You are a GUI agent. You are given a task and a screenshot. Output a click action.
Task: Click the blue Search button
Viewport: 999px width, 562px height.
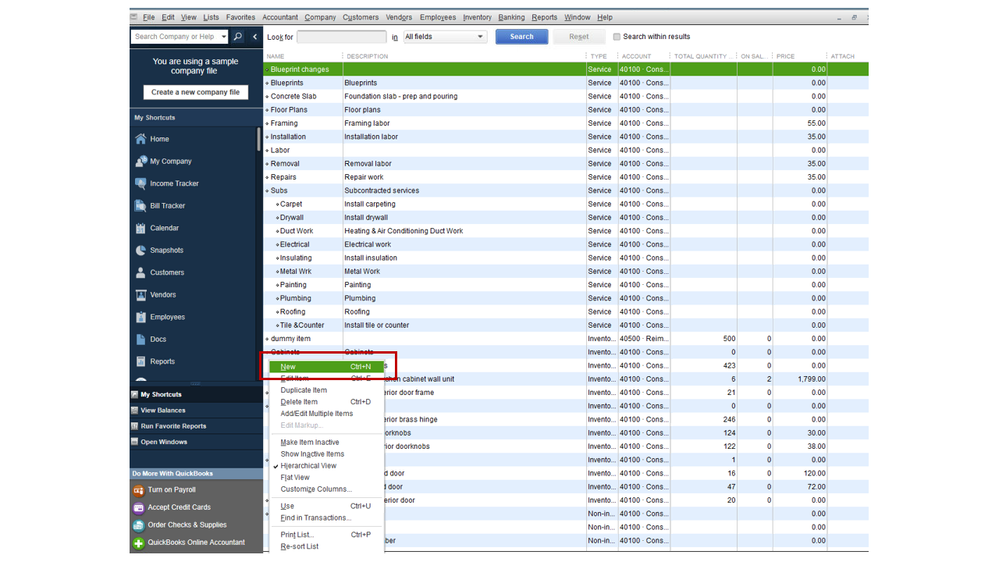click(x=522, y=37)
